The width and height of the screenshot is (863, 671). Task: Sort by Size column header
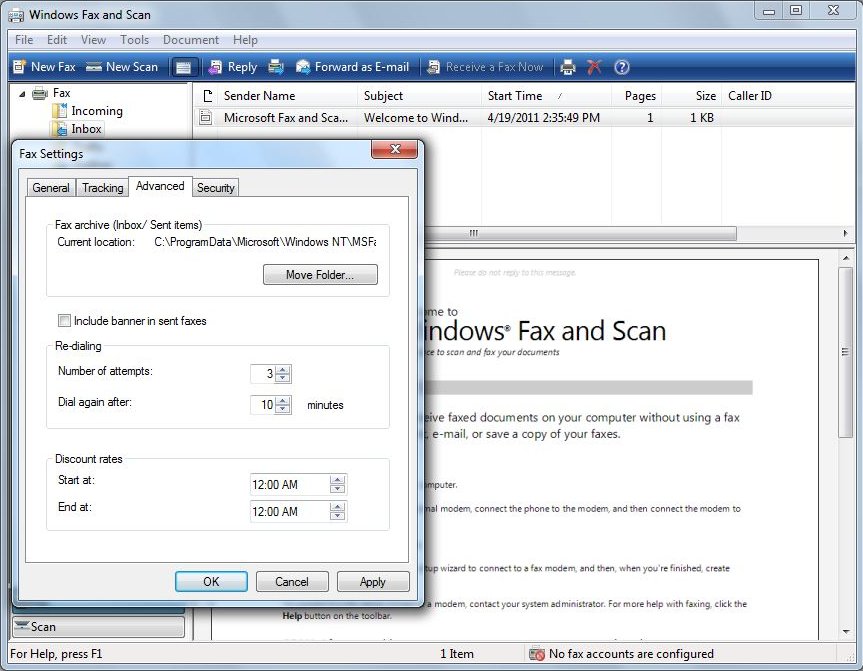coord(692,96)
